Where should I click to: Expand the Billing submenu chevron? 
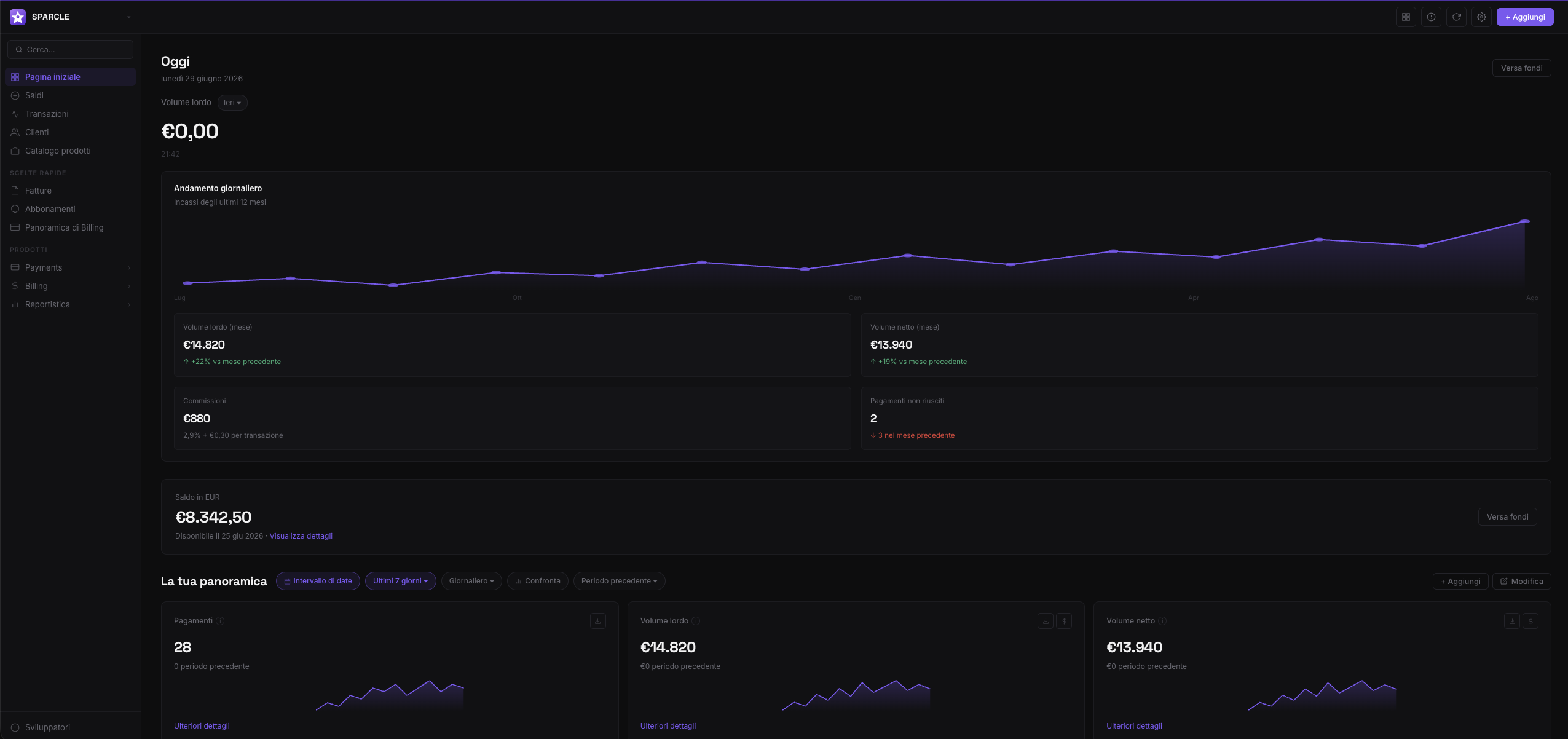pyautogui.click(x=129, y=286)
